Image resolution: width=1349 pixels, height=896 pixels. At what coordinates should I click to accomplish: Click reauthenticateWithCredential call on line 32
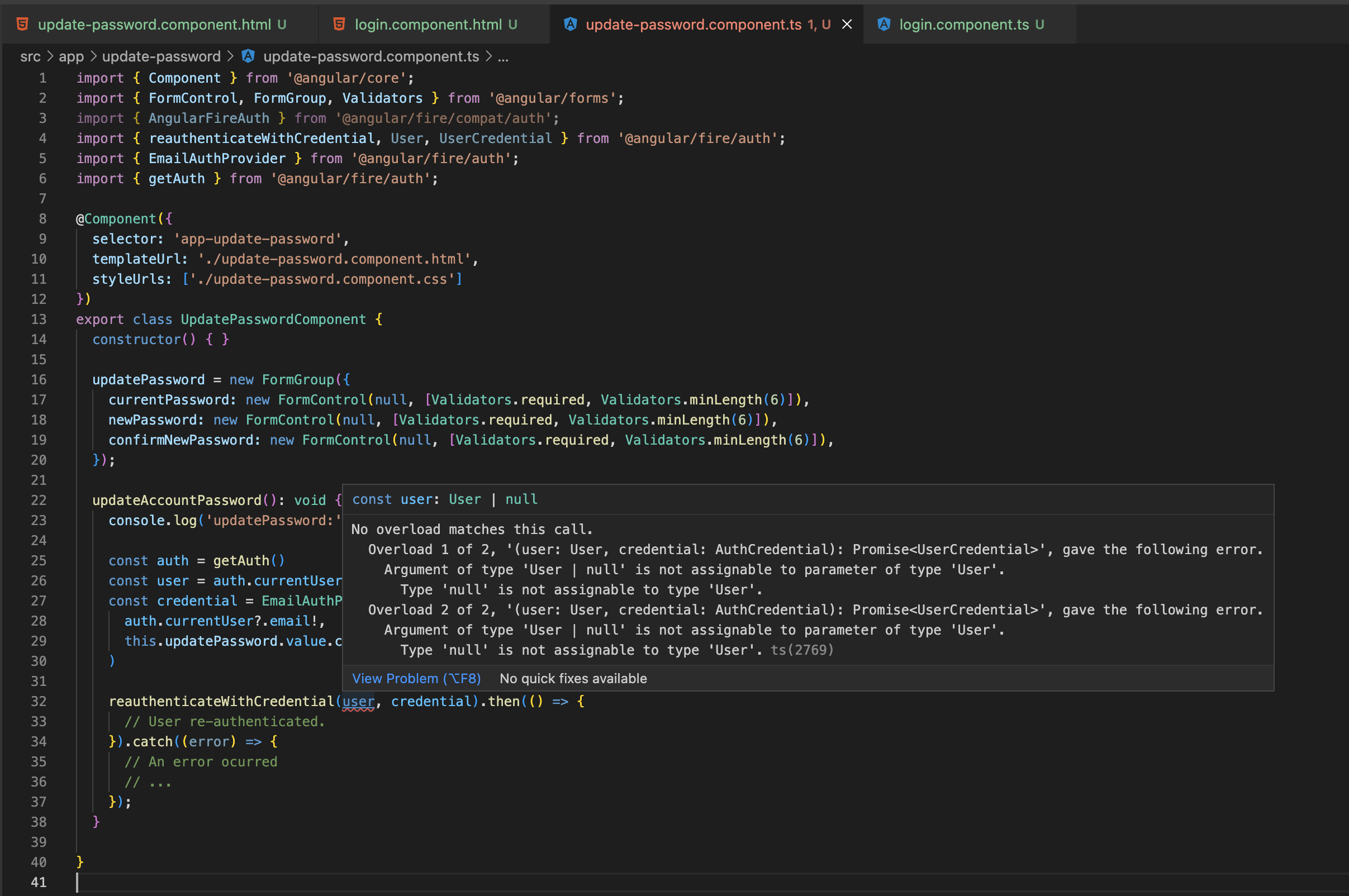222,702
